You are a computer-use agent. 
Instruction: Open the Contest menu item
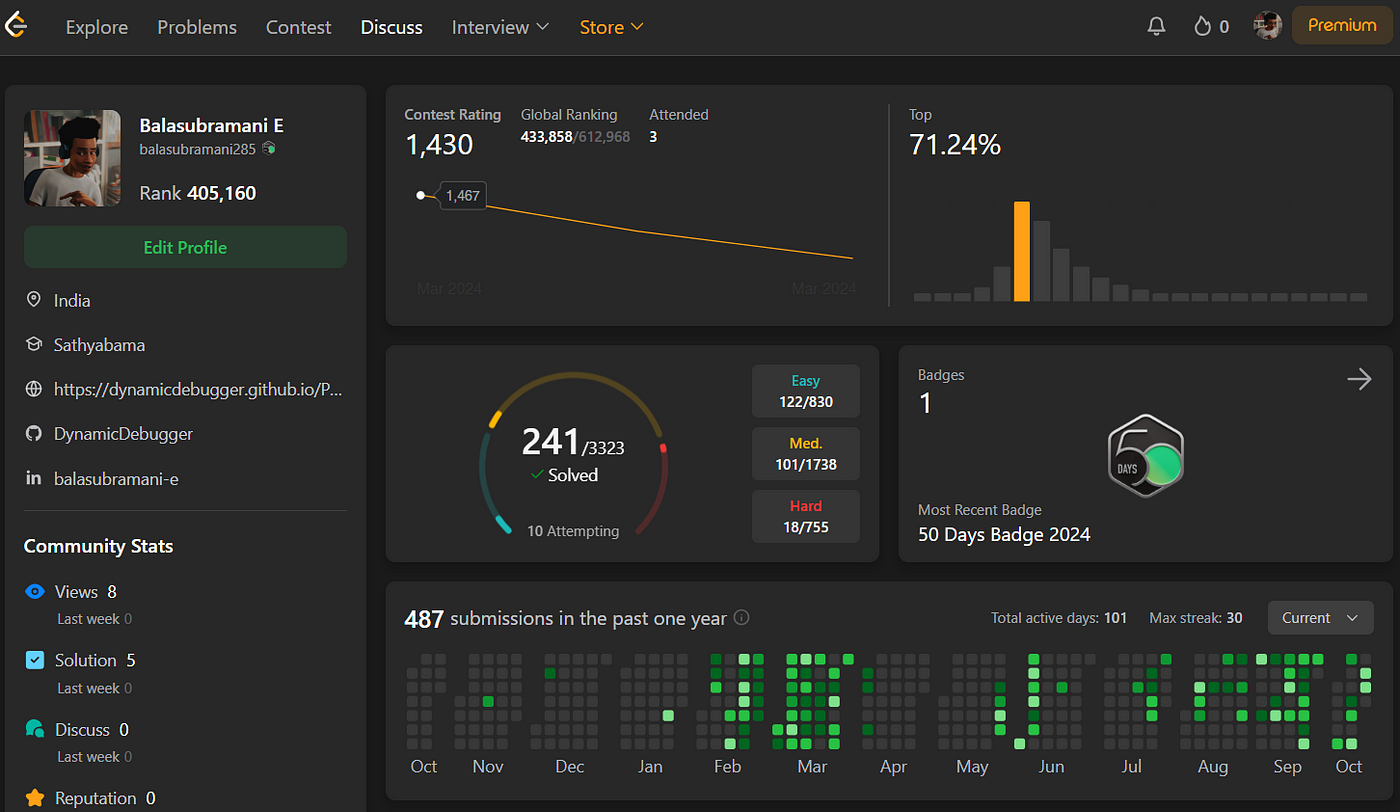[298, 27]
